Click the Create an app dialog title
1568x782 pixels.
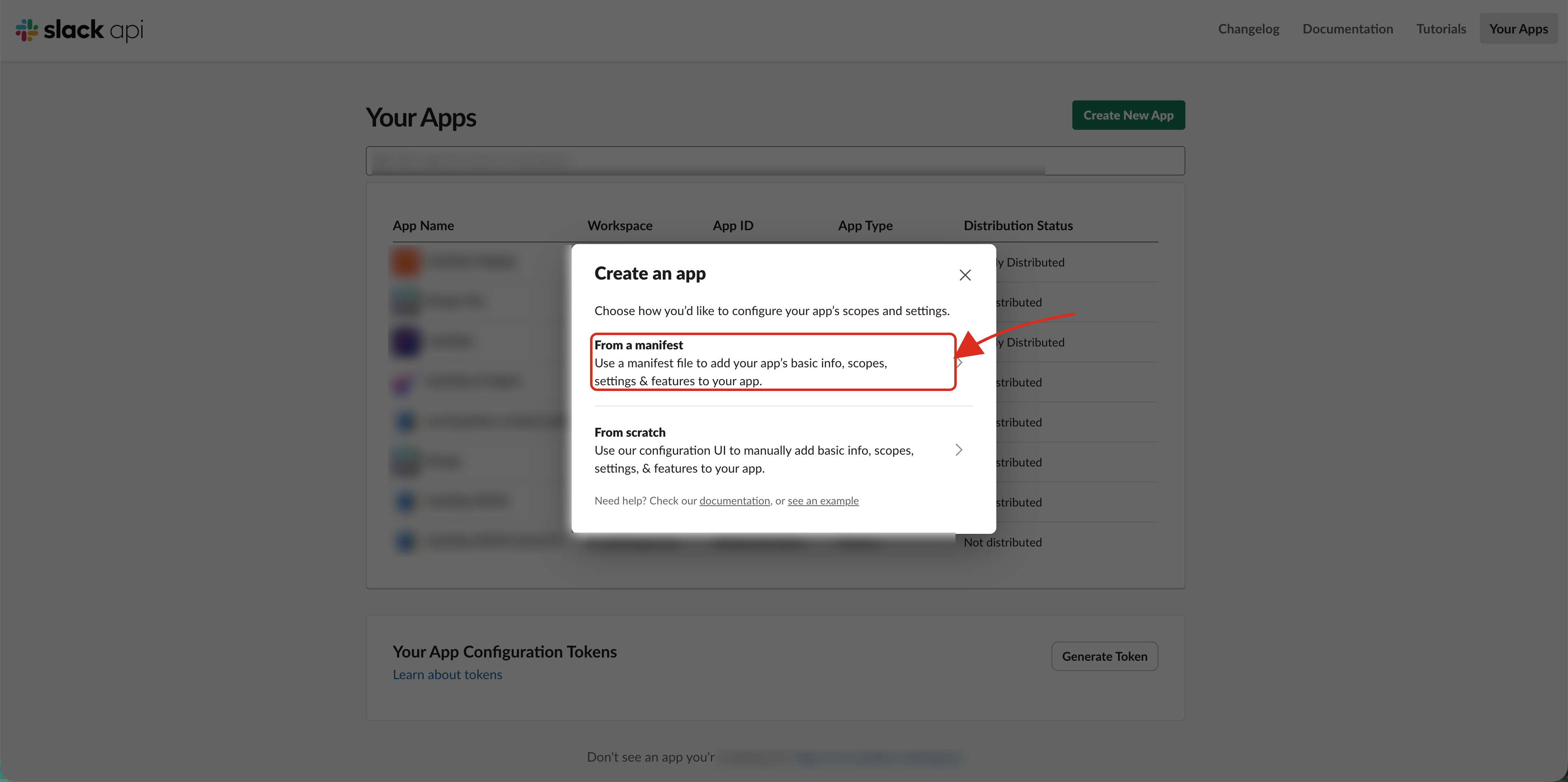(650, 273)
